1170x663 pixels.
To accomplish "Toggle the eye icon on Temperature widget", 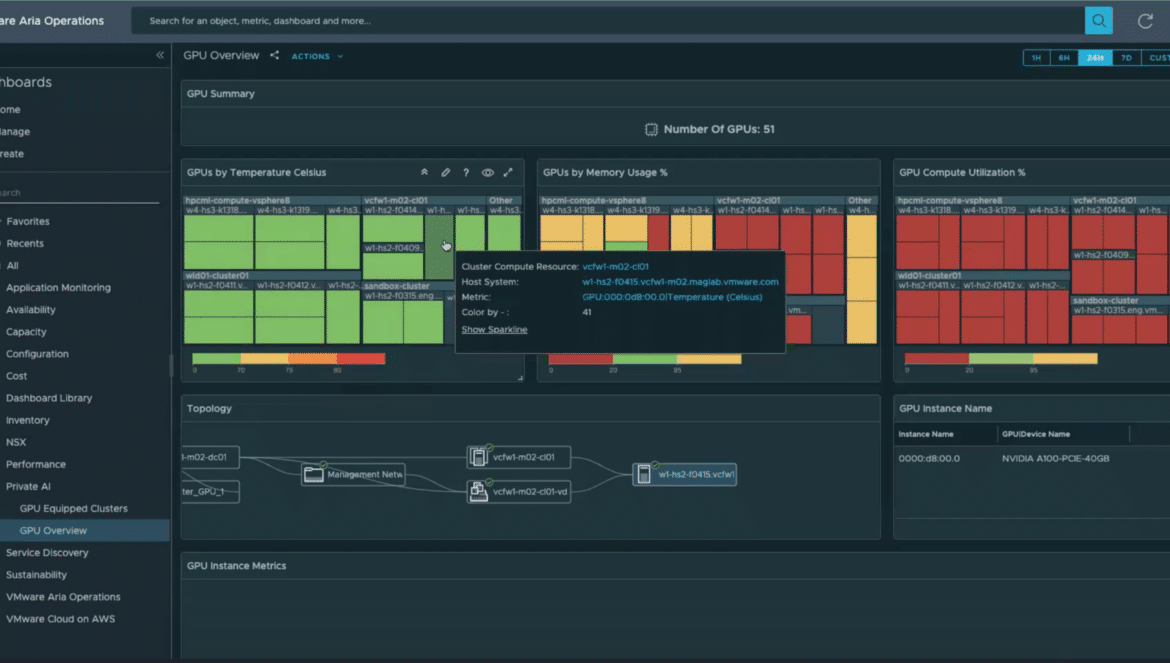I will tap(487, 172).
